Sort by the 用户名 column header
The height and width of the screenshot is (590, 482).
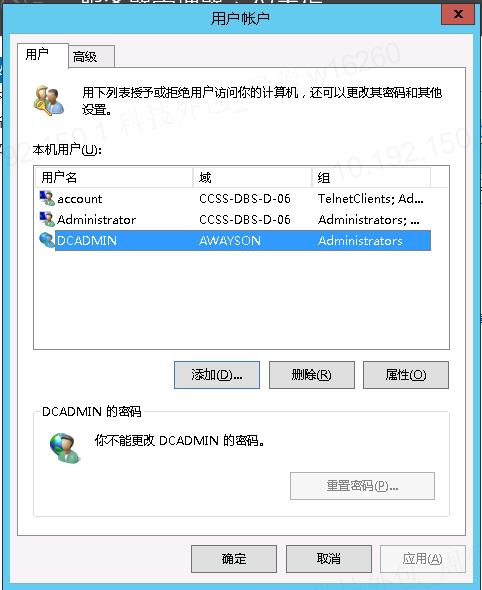[x=114, y=177]
